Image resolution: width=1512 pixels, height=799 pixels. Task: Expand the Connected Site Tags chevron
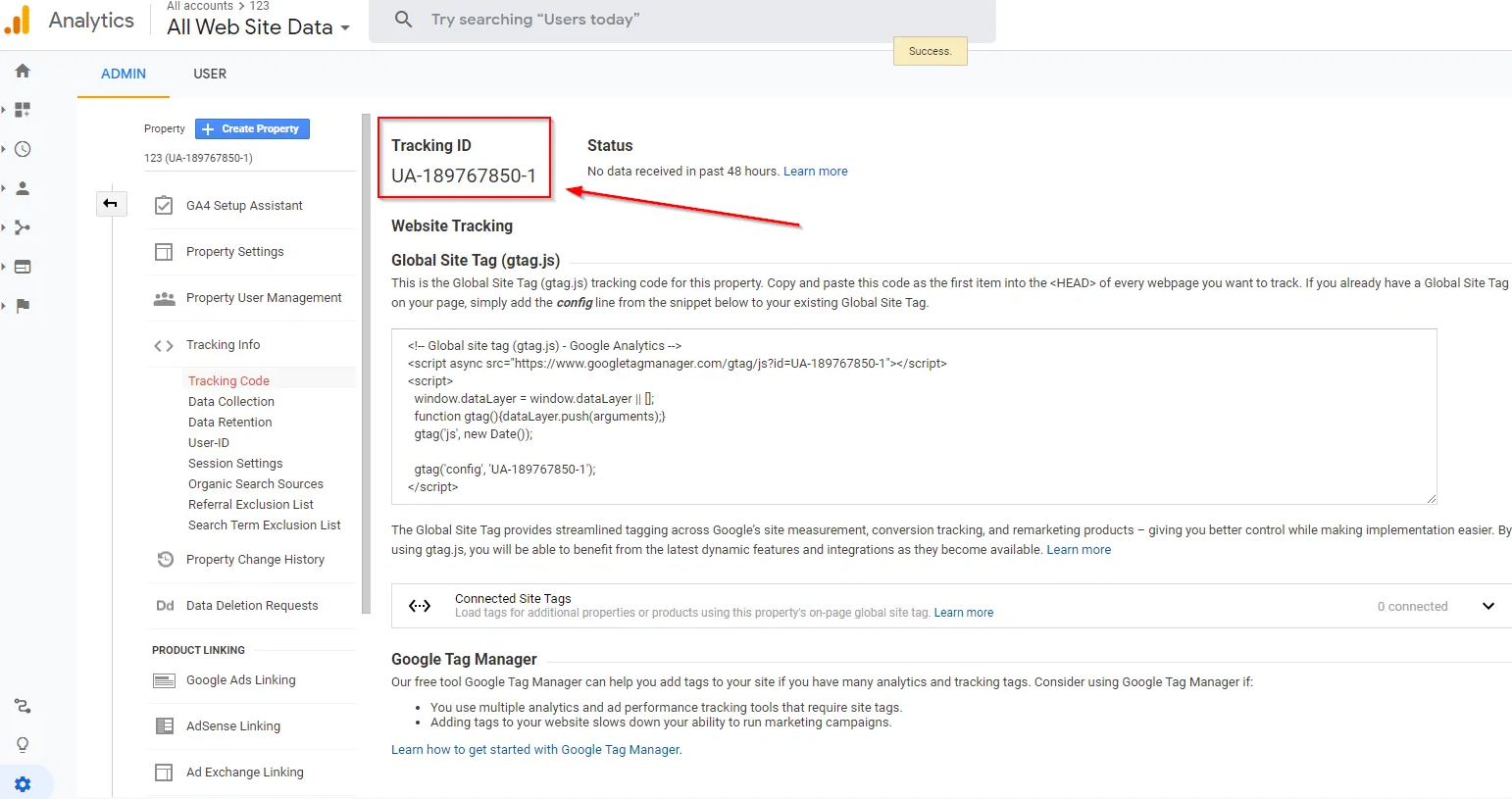1488,606
